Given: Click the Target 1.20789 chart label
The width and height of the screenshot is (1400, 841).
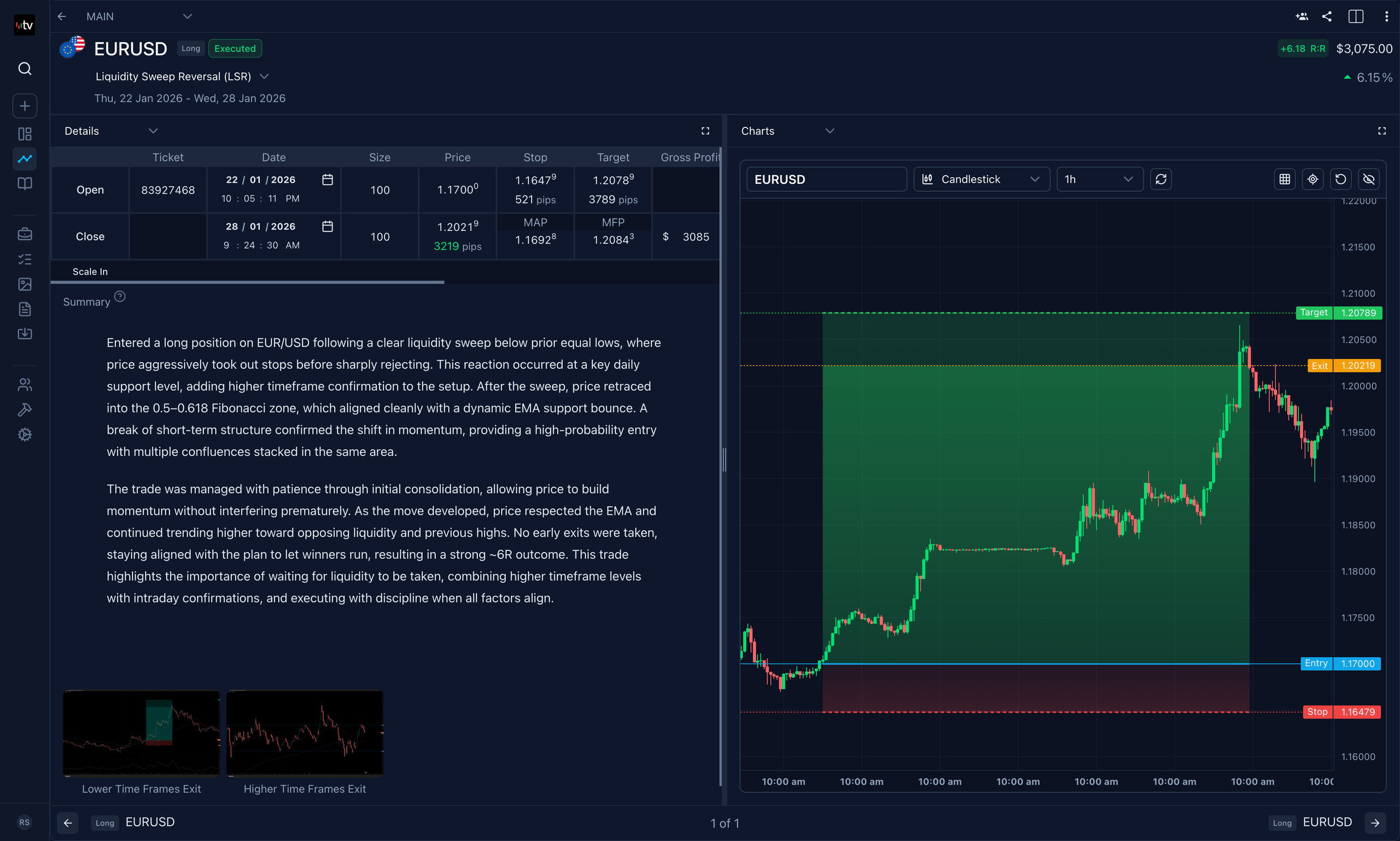Looking at the screenshot, I should click(1339, 313).
